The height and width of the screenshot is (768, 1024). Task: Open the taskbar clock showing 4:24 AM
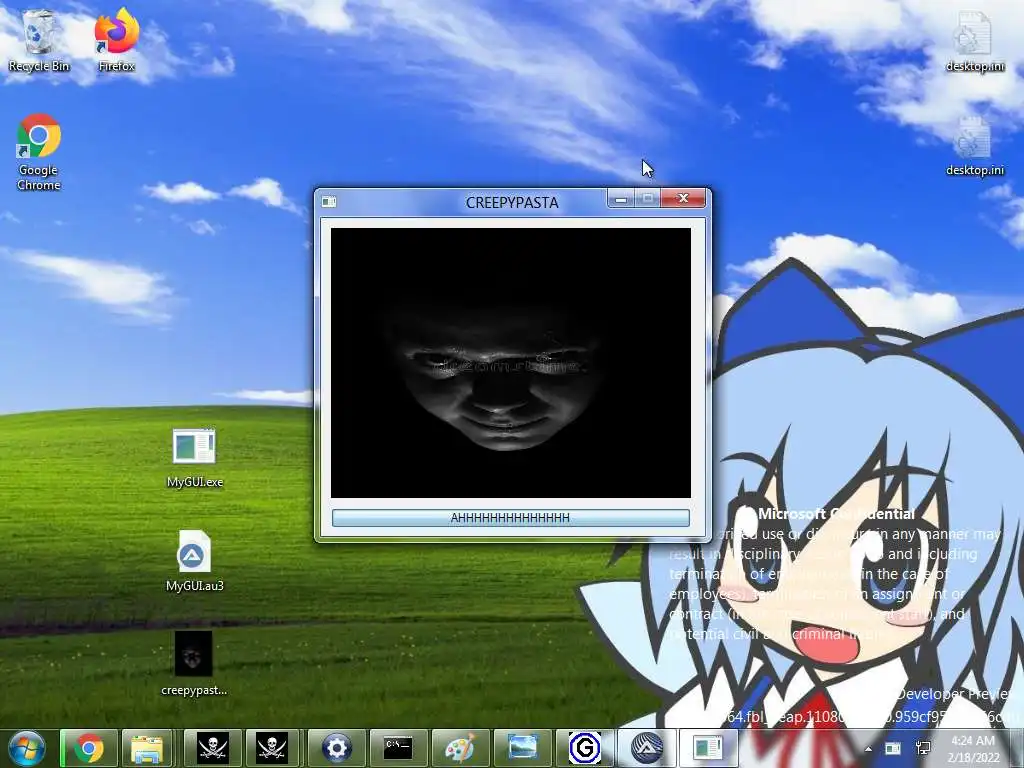coord(973,749)
